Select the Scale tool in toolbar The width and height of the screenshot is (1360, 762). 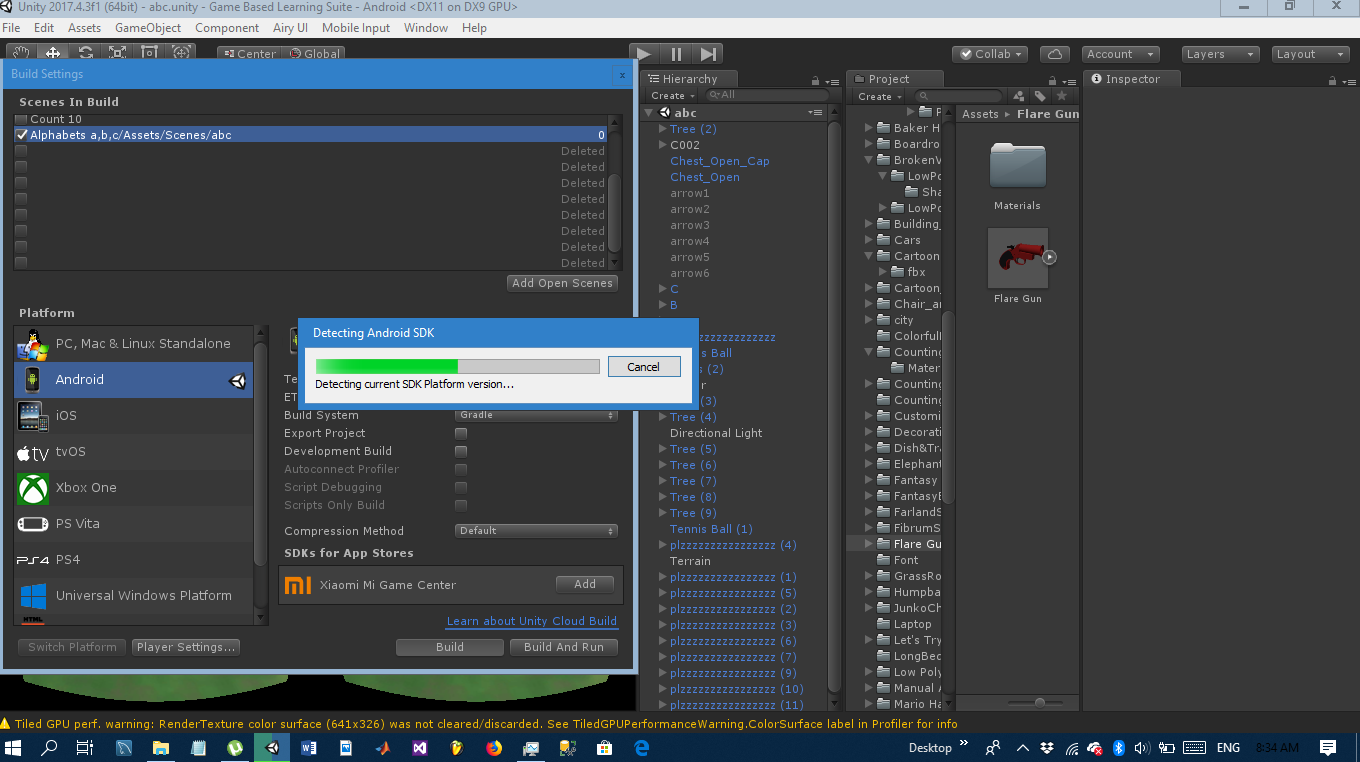pyautogui.click(x=118, y=53)
